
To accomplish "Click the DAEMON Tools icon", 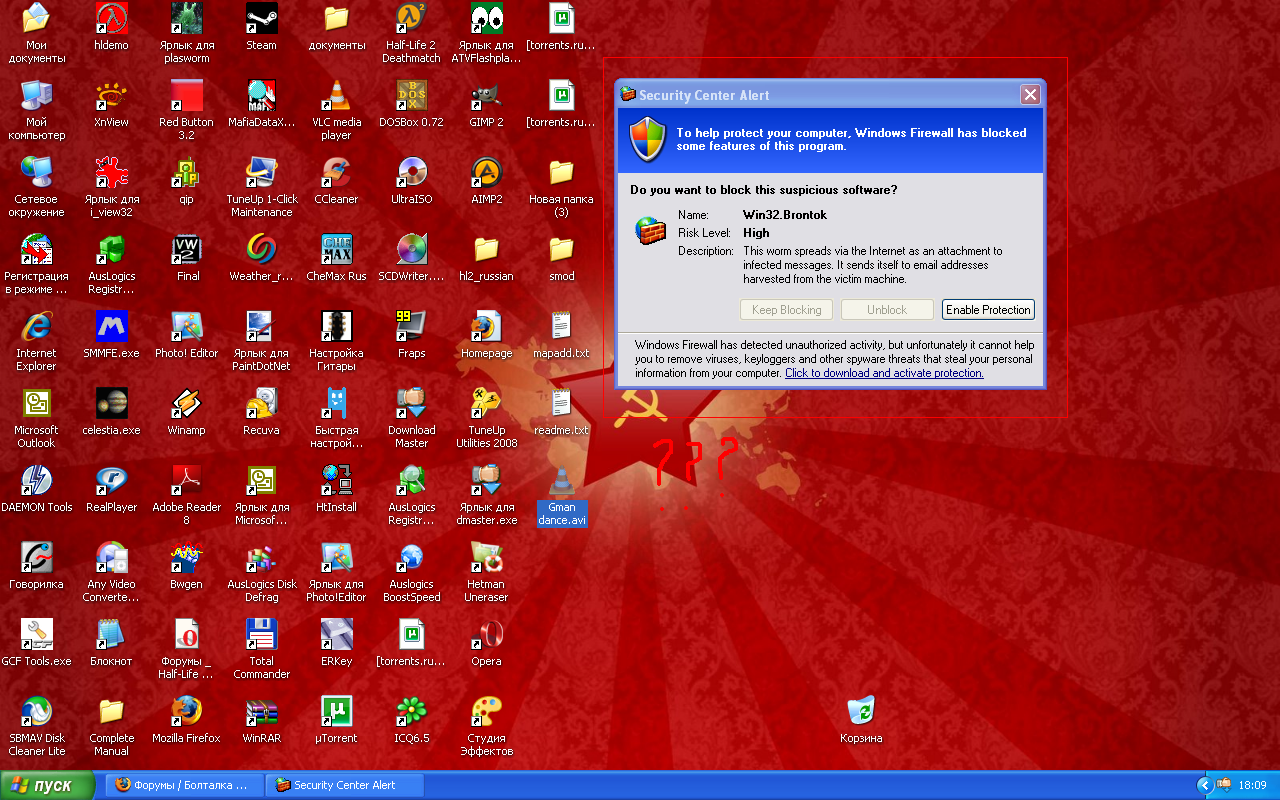I will [x=37, y=480].
